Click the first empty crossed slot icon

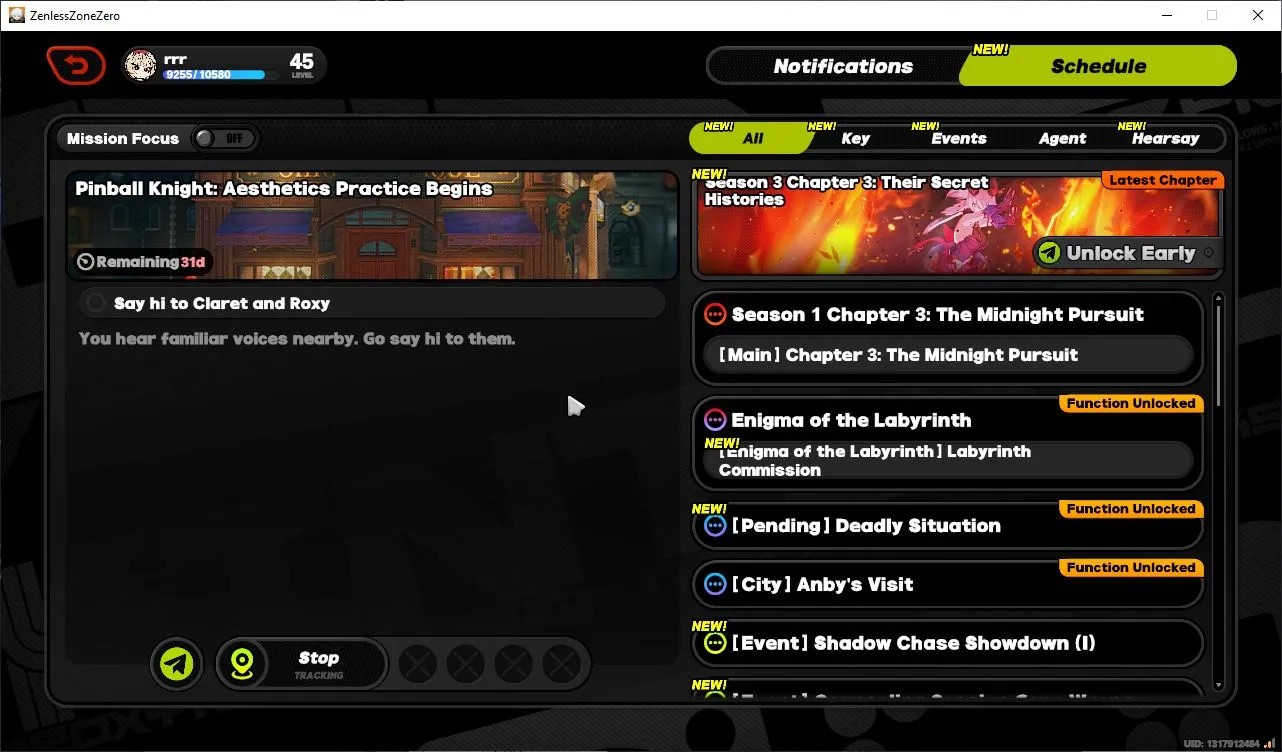pos(417,663)
